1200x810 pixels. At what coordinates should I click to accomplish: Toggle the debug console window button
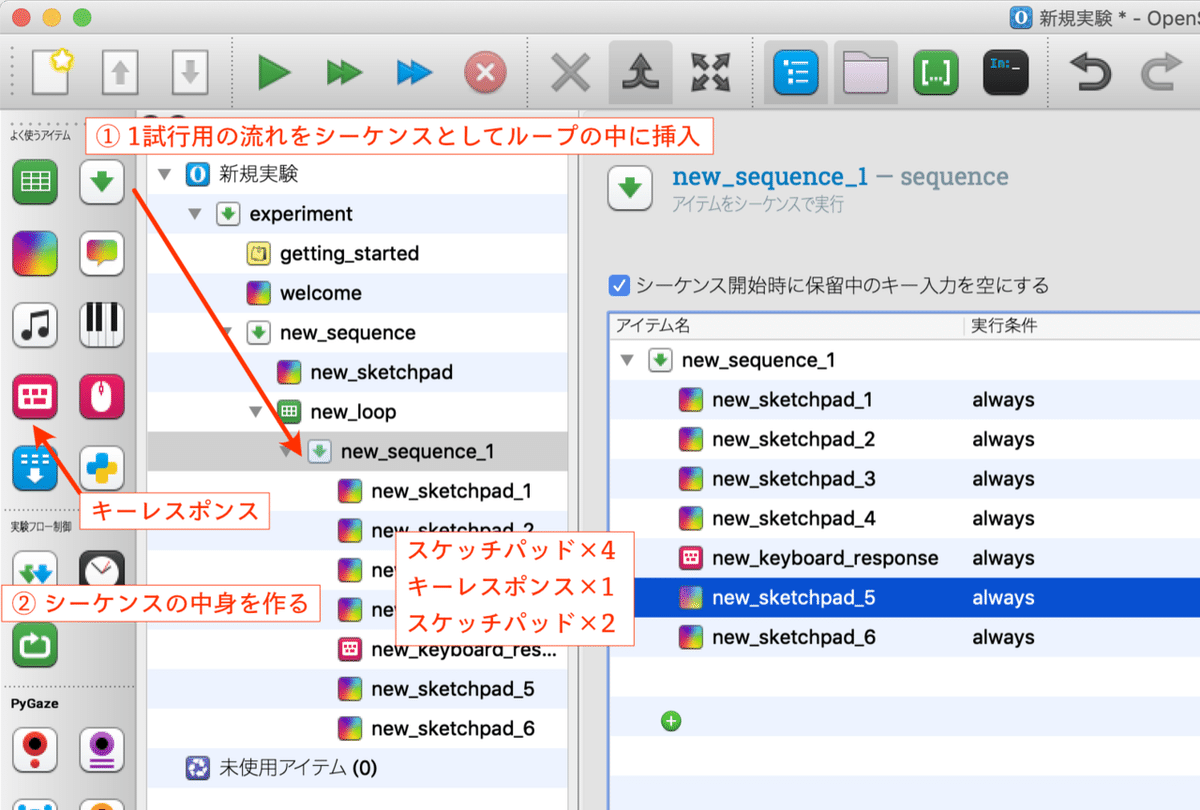pyautogui.click(x=1006, y=72)
